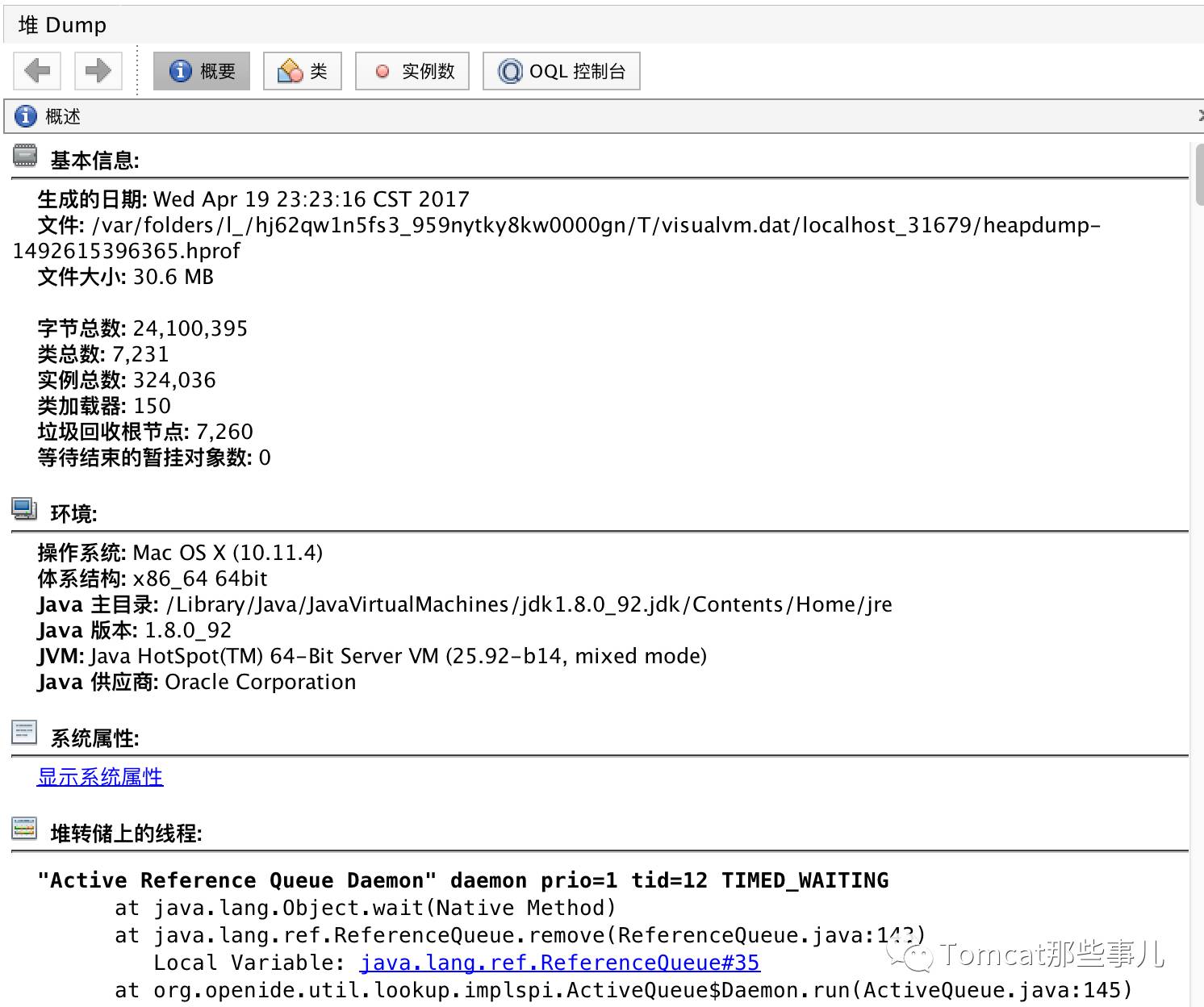Click the 类总数 value 7,231
This screenshot has width=1204, height=1007.
[x=141, y=354]
